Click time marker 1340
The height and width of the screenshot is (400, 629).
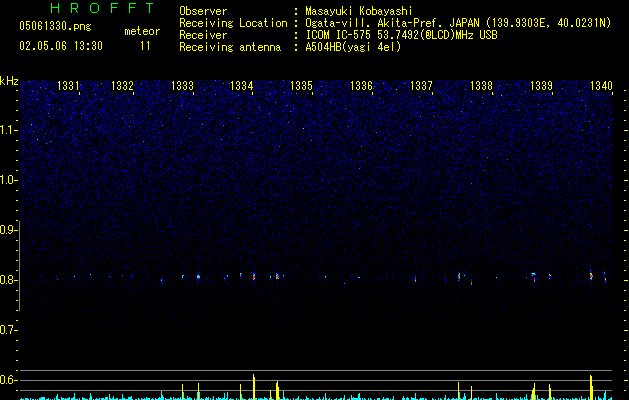tap(602, 85)
